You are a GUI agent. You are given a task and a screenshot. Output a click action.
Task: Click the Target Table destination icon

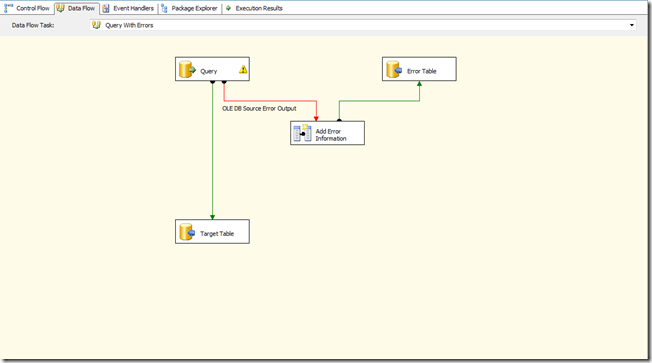click(x=187, y=232)
